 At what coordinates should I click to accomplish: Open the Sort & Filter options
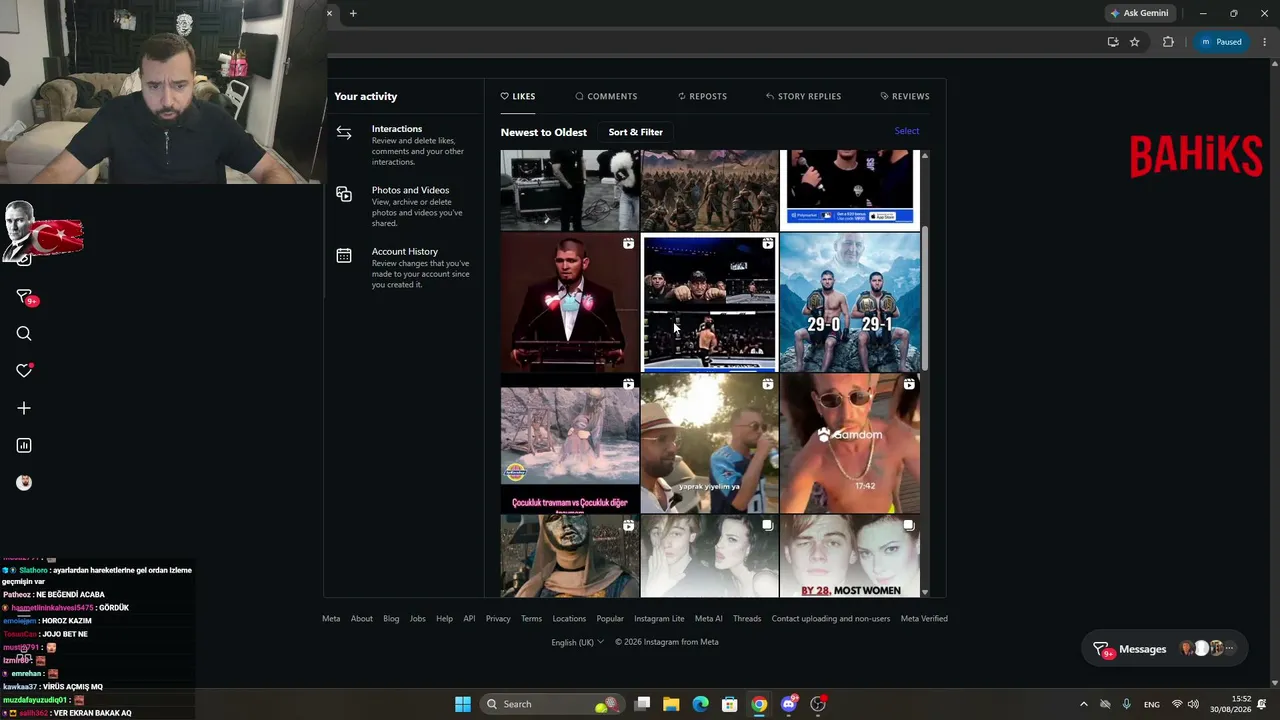[x=636, y=132]
